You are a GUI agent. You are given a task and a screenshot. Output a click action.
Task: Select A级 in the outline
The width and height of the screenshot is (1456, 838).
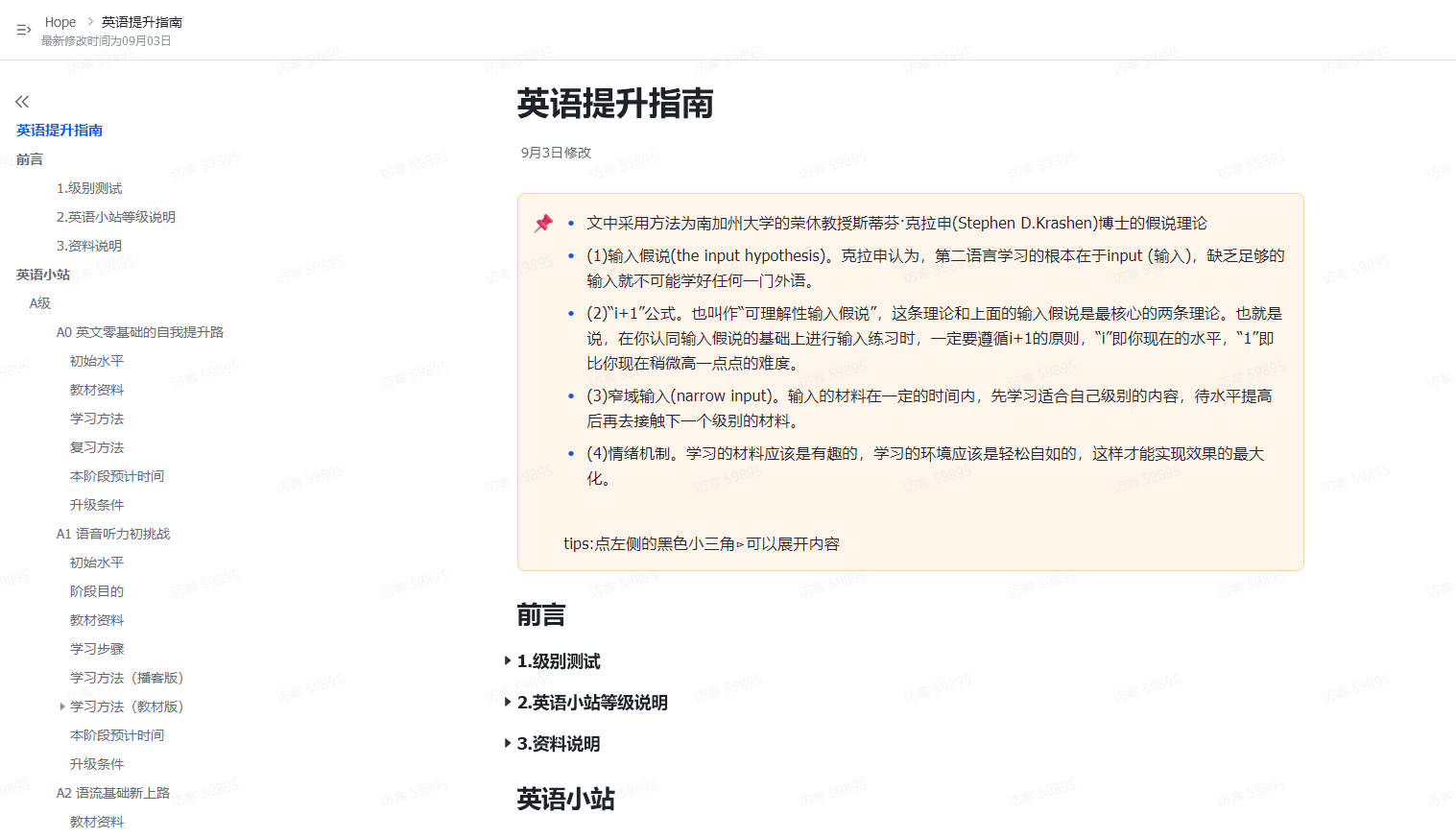(x=40, y=303)
